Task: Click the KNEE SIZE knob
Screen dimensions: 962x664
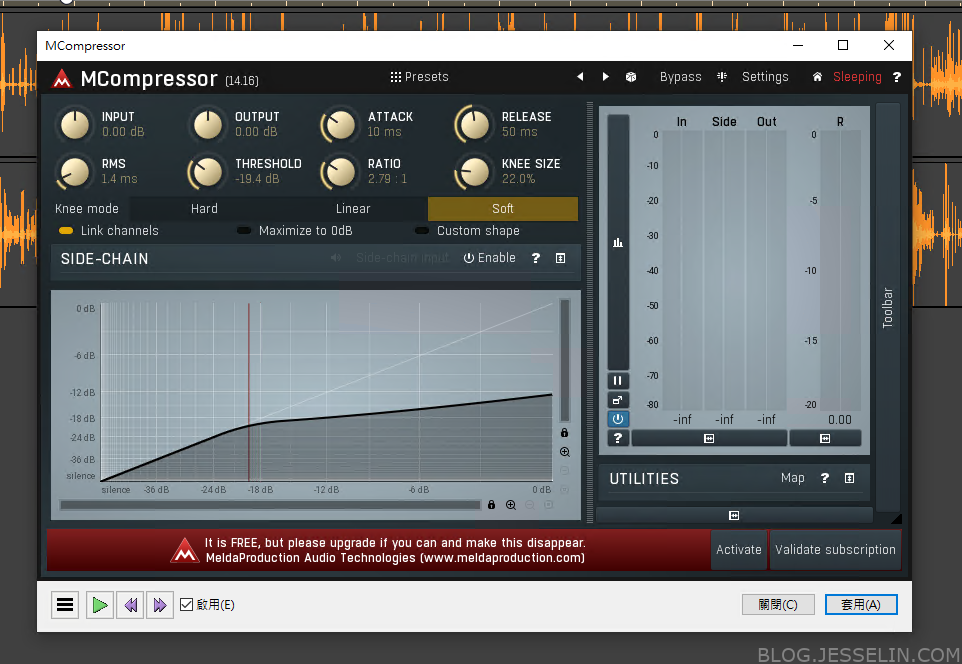Action: 474,172
